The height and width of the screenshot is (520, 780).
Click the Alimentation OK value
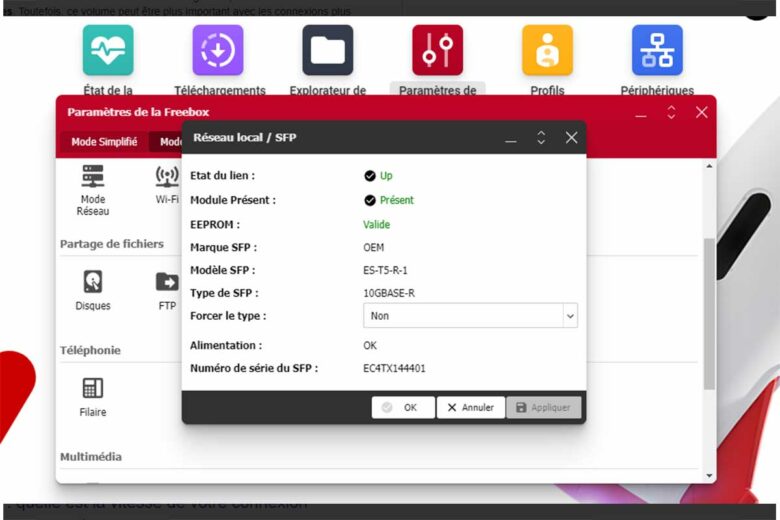click(x=370, y=345)
